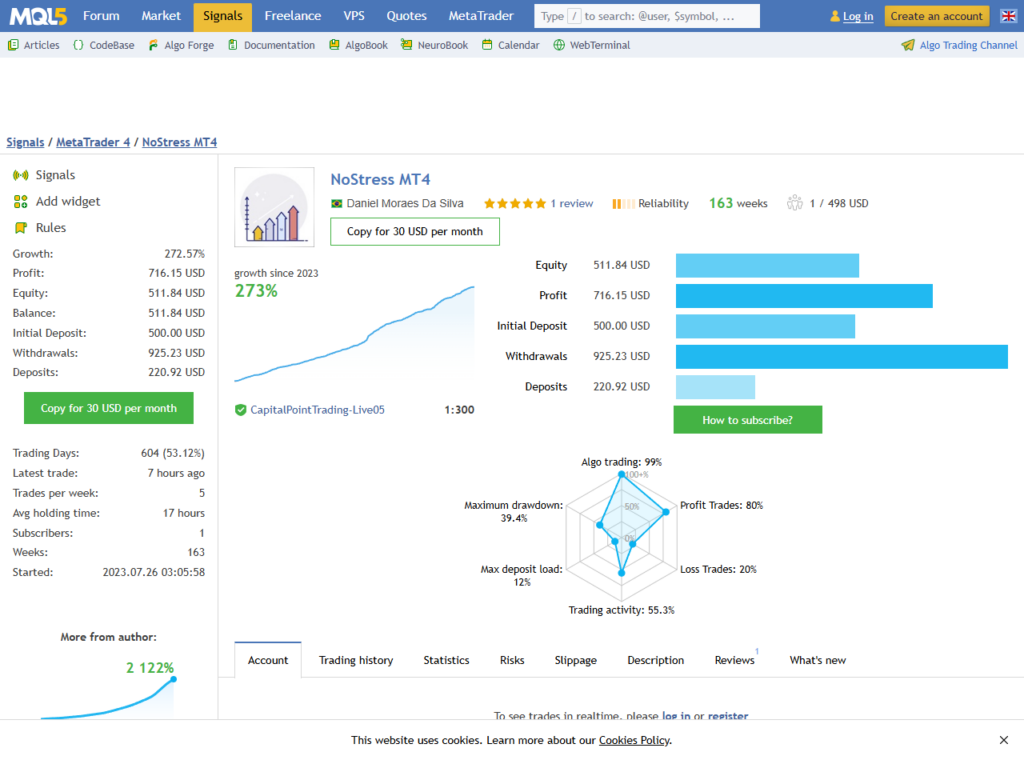Click the green Copy for 30 USD button
Image resolution: width=1024 pixels, height=760 pixels.
pyautogui.click(x=108, y=408)
